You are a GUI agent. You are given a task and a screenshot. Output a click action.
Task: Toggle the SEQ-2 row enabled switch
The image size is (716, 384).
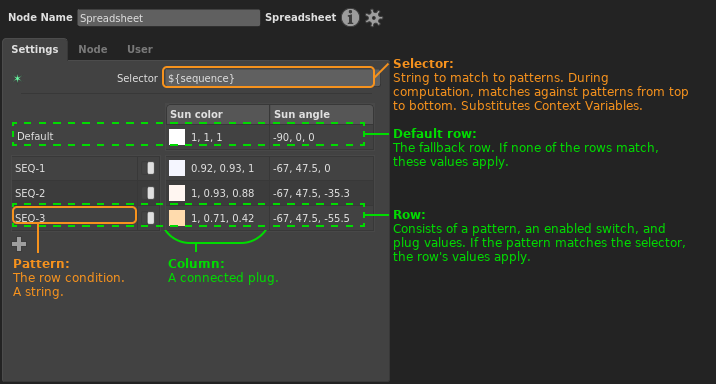[x=150, y=193]
